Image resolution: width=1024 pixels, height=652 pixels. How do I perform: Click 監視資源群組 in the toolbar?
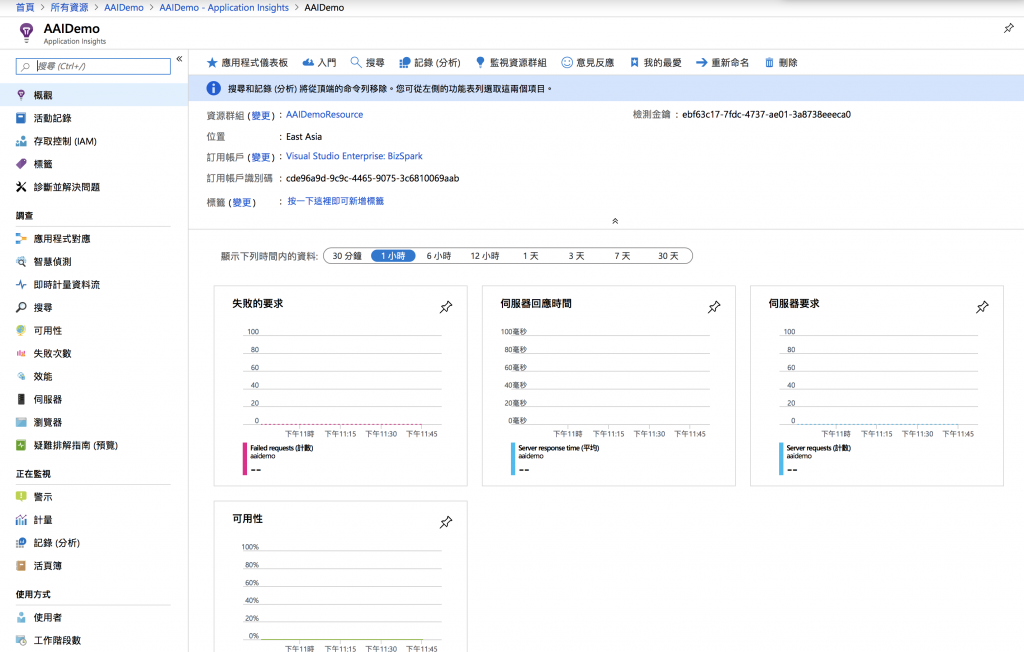coord(511,63)
